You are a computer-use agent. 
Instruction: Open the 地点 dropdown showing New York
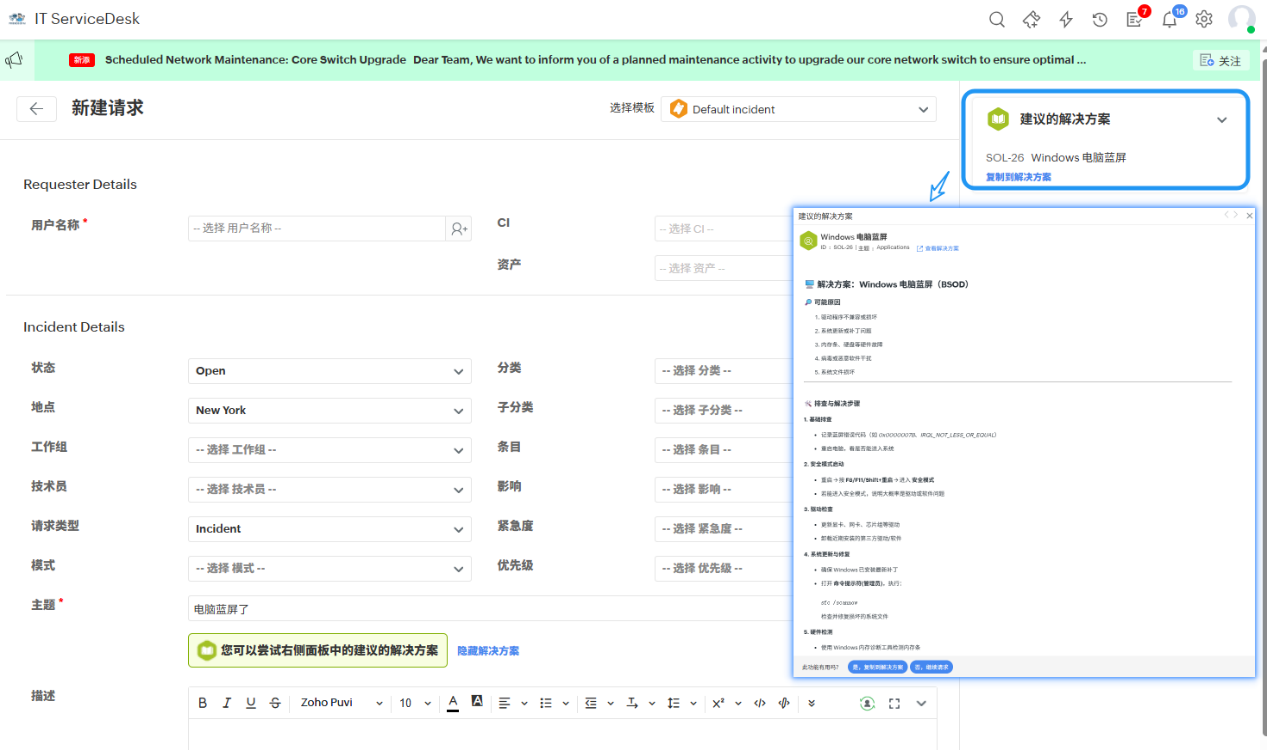(329, 410)
